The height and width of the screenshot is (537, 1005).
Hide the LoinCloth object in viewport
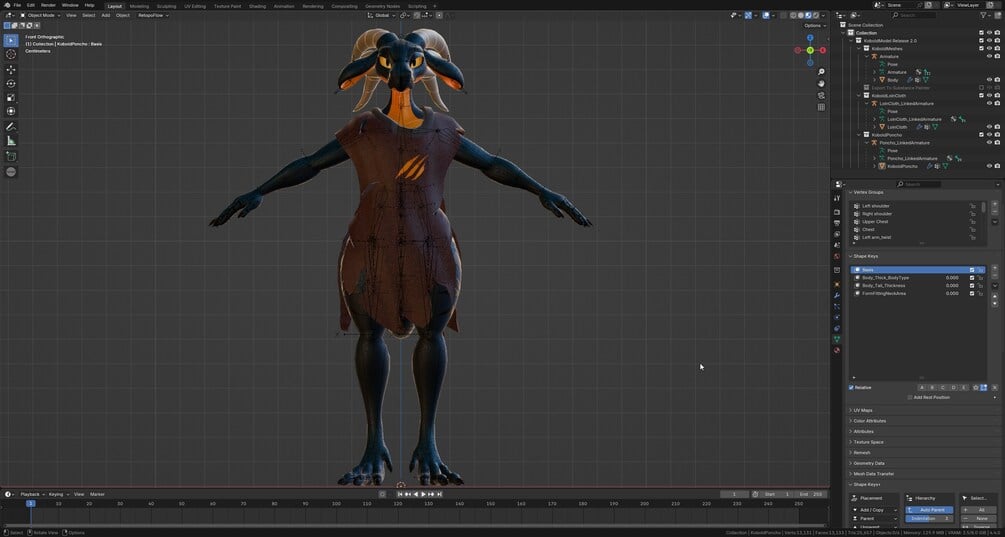click(x=988, y=127)
